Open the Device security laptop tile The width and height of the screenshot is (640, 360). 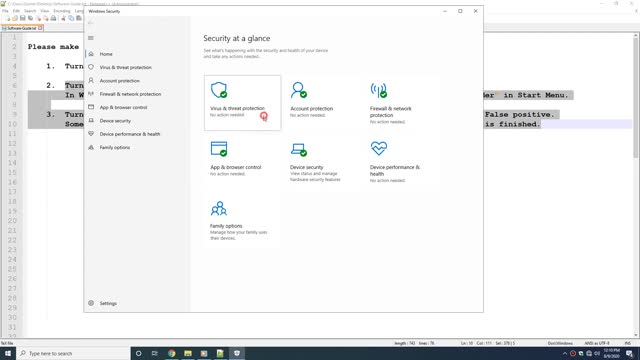tap(322, 161)
